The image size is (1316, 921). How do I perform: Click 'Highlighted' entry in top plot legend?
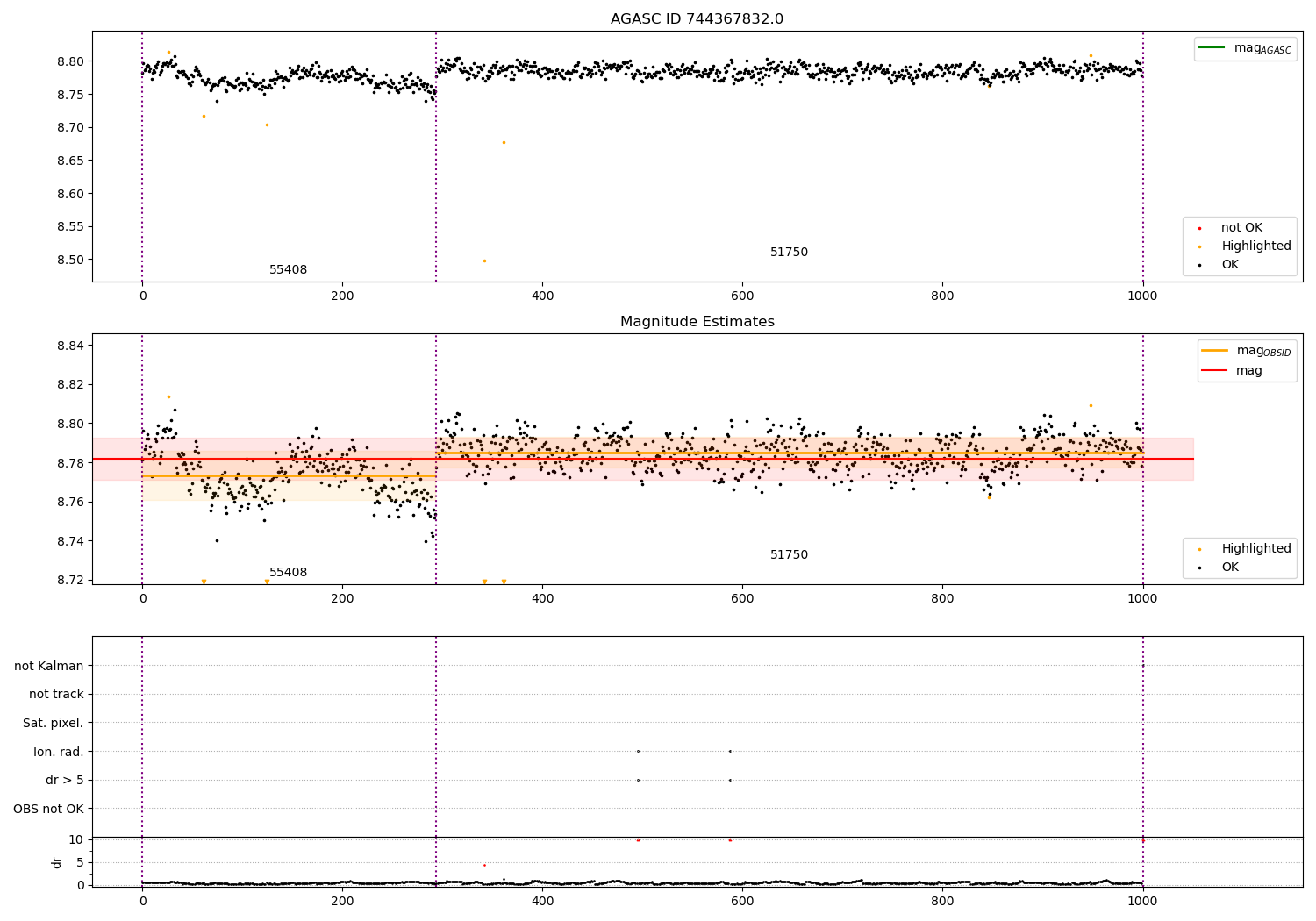[x=1256, y=246]
